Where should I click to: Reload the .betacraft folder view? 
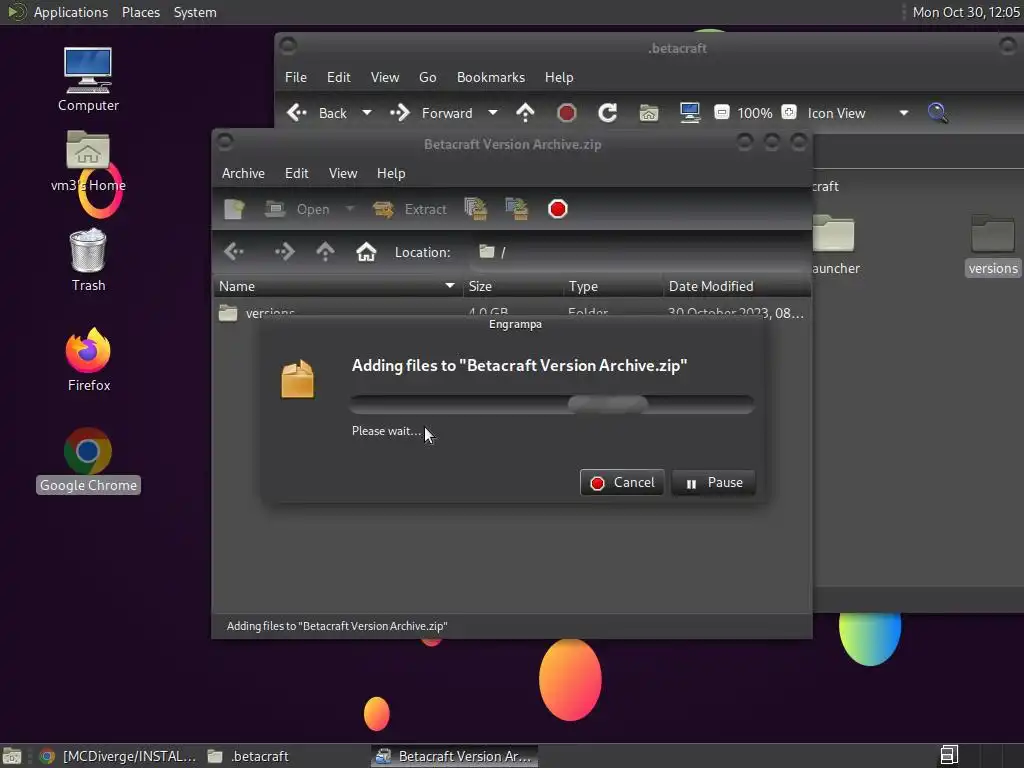coord(607,113)
